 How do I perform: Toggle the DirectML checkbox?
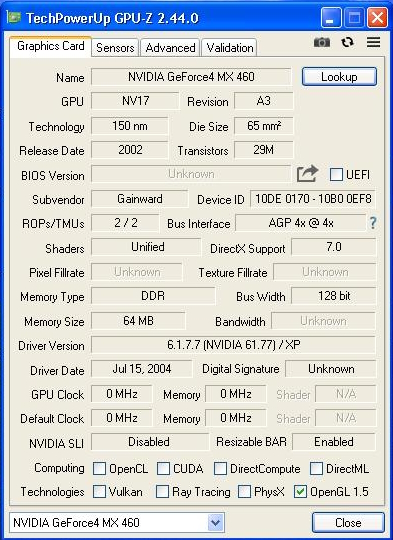point(316,468)
